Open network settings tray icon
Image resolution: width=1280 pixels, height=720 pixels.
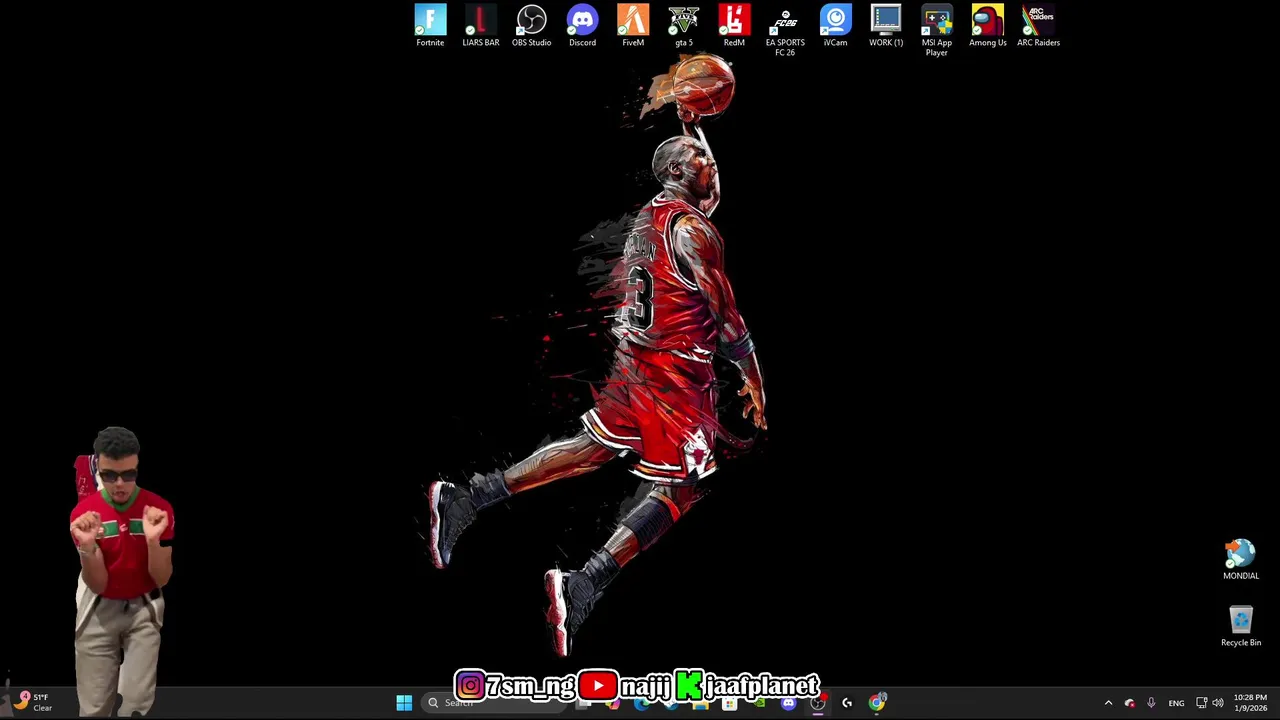[1201, 703]
